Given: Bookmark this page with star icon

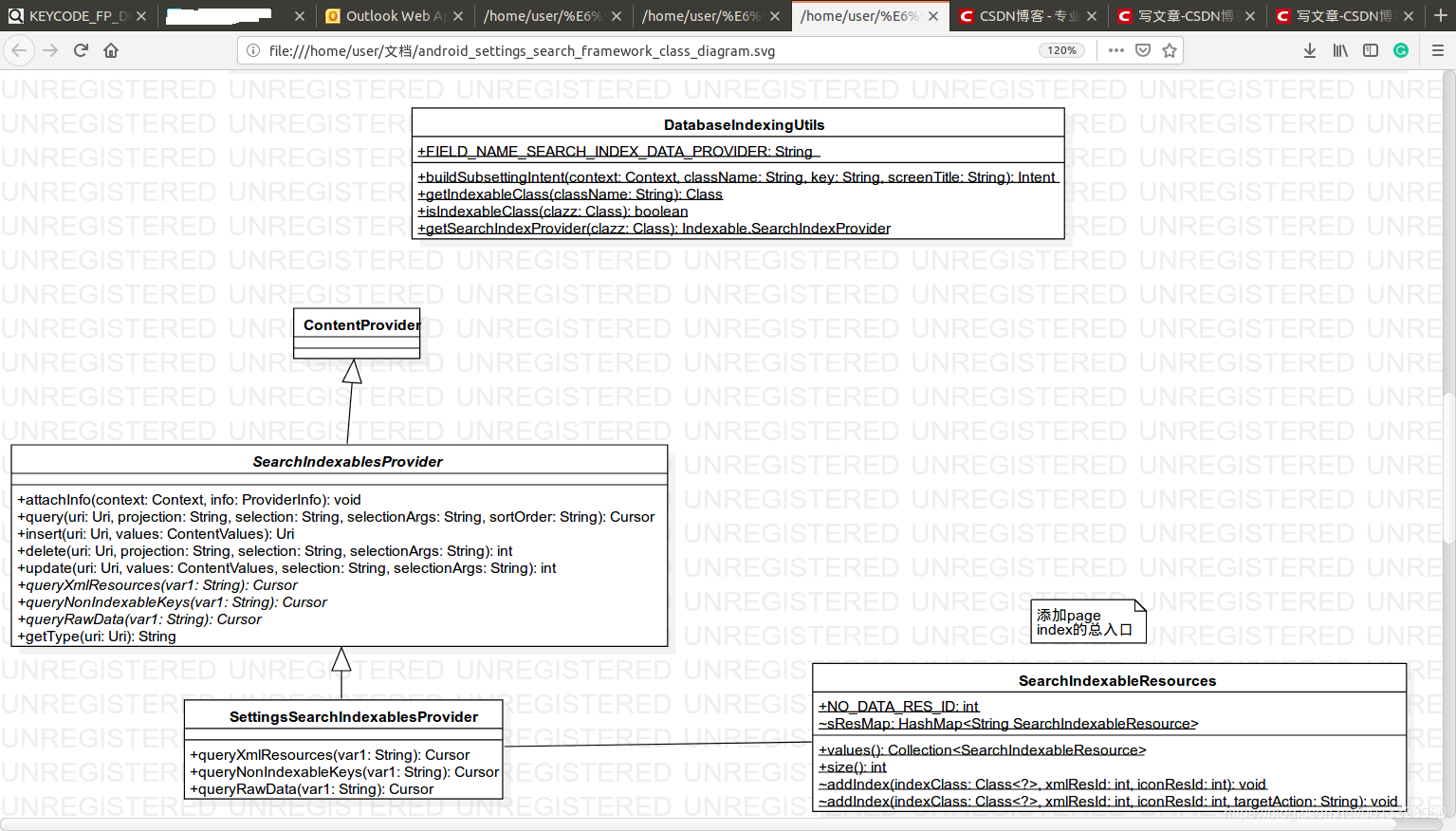Looking at the screenshot, I should 1170,50.
